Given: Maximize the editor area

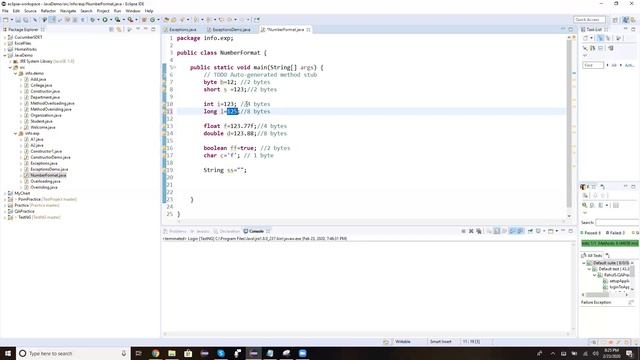Looking at the screenshot, I should 571,29.
